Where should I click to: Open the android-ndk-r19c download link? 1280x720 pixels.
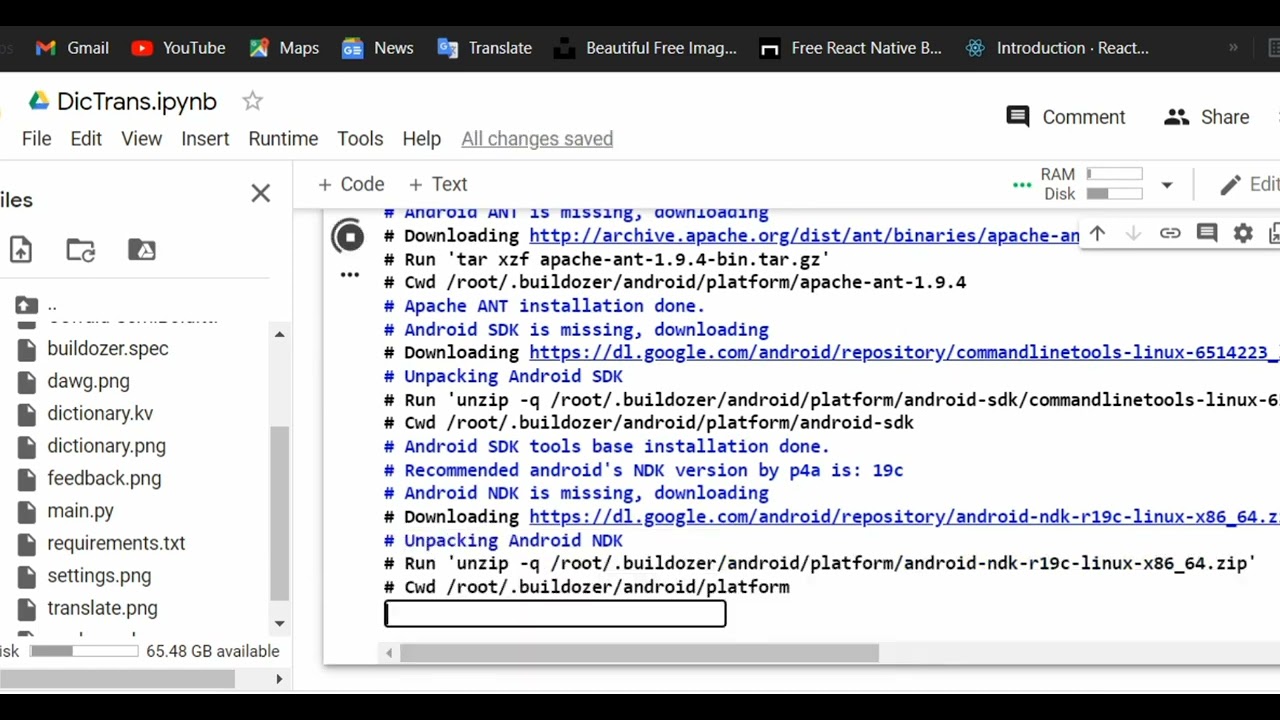click(x=904, y=517)
